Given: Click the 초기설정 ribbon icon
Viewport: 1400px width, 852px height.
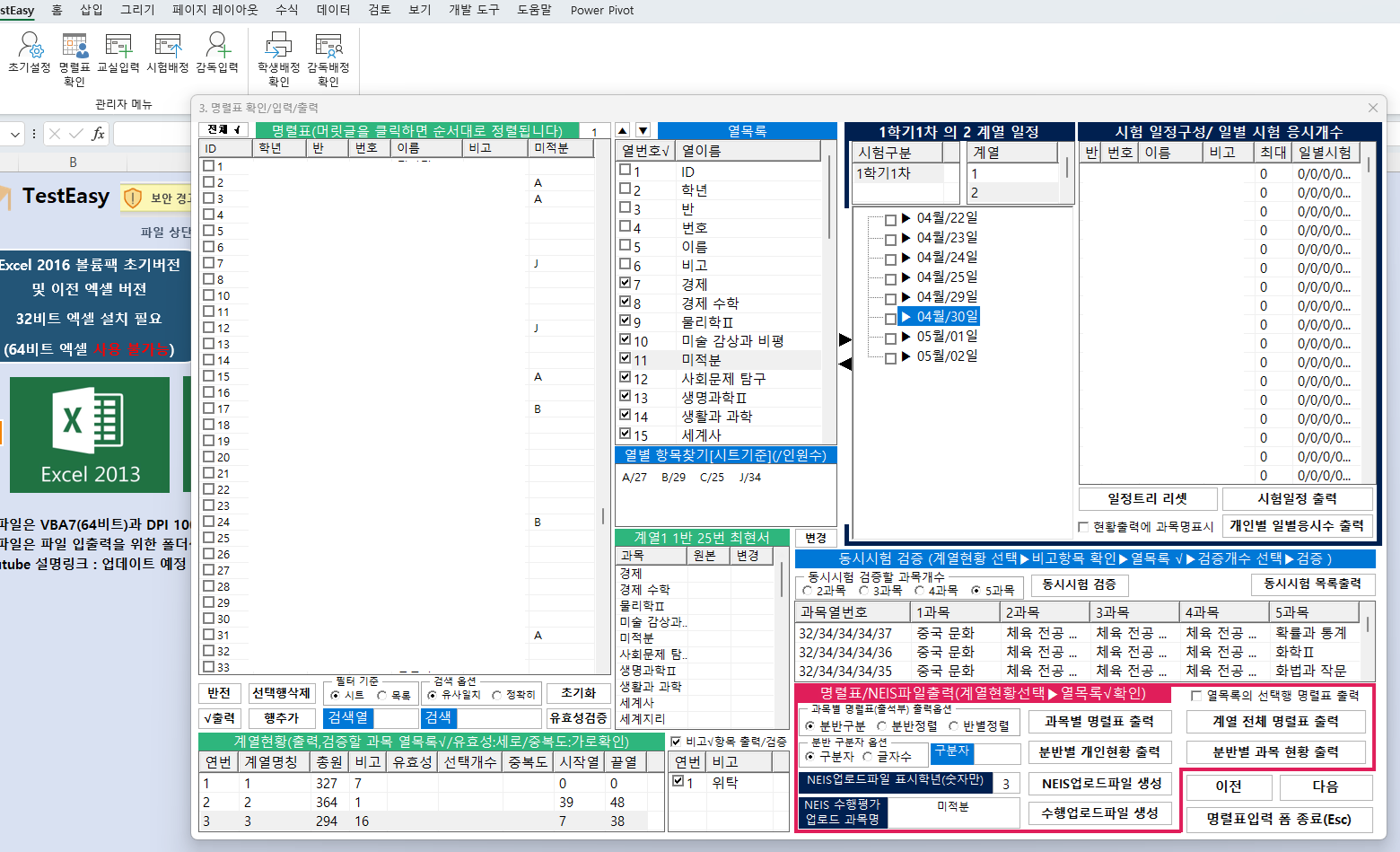Looking at the screenshot, I should [x=29, y=53].
